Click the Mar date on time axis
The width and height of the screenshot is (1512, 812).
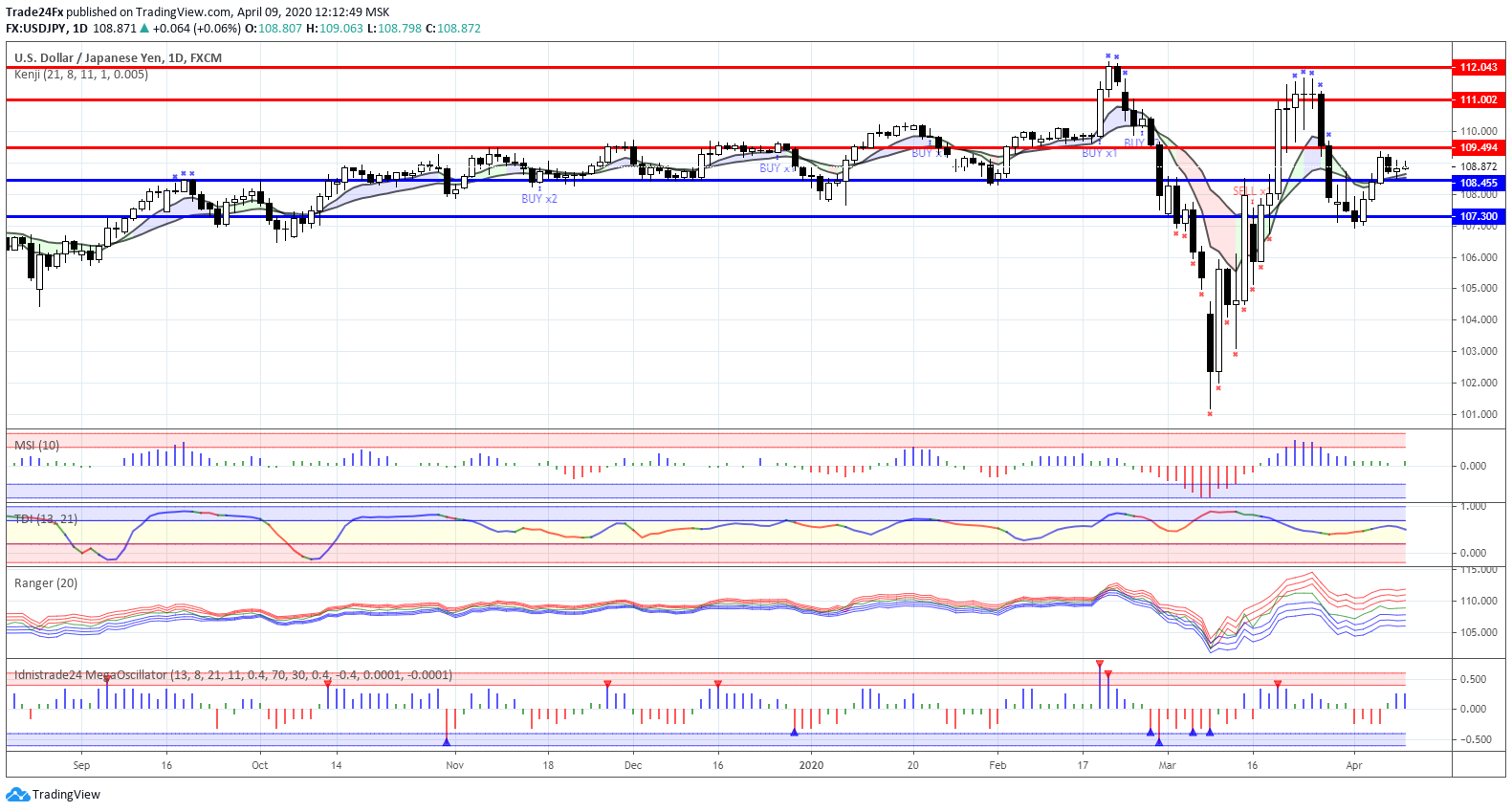pos(1167,765)
